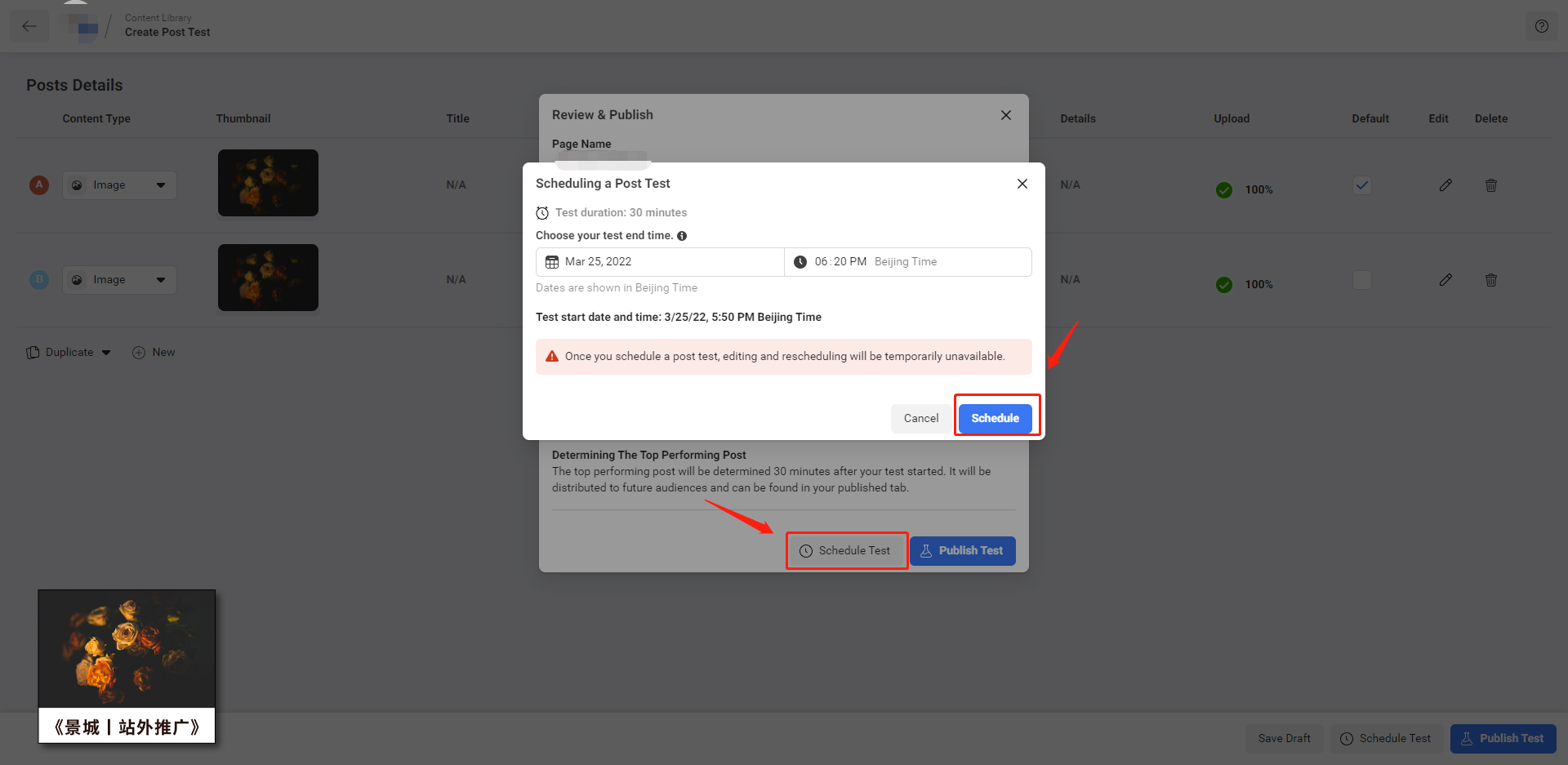The image size is (1568, 765).
Task: Click the back arrow in the top bar
Action: tap(29, 25)
